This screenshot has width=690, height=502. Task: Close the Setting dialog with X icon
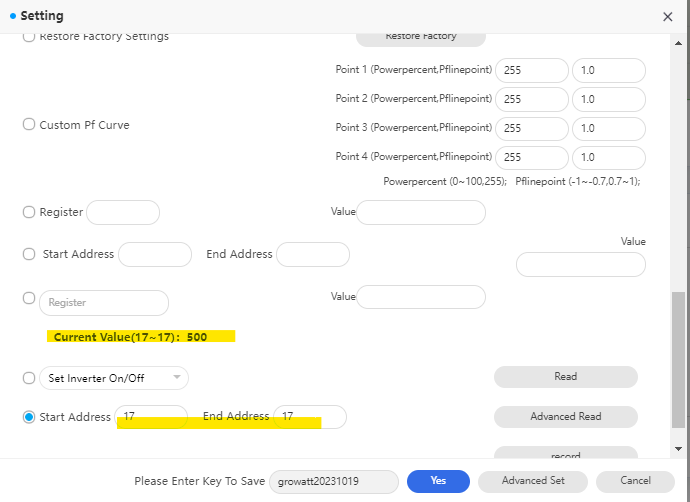[668, 16]
